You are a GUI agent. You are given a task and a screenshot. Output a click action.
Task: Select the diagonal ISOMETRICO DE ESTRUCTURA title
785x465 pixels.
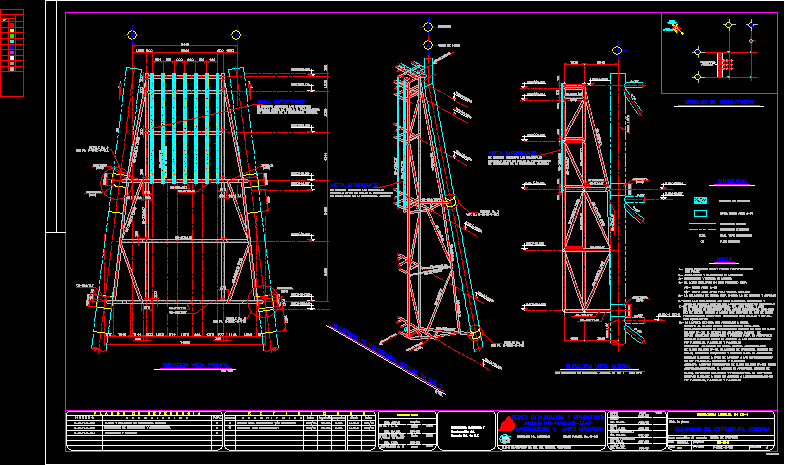click(x=388, y=357)
